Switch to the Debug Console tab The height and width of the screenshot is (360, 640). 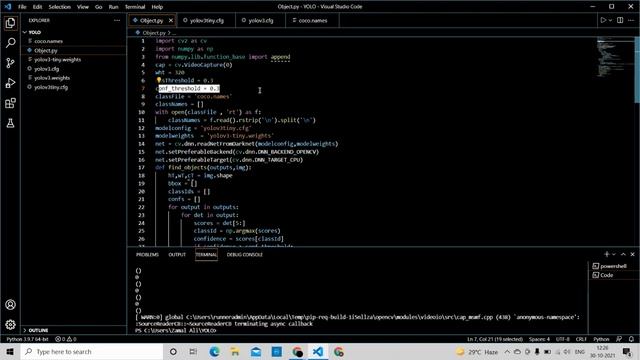[244, 254]
